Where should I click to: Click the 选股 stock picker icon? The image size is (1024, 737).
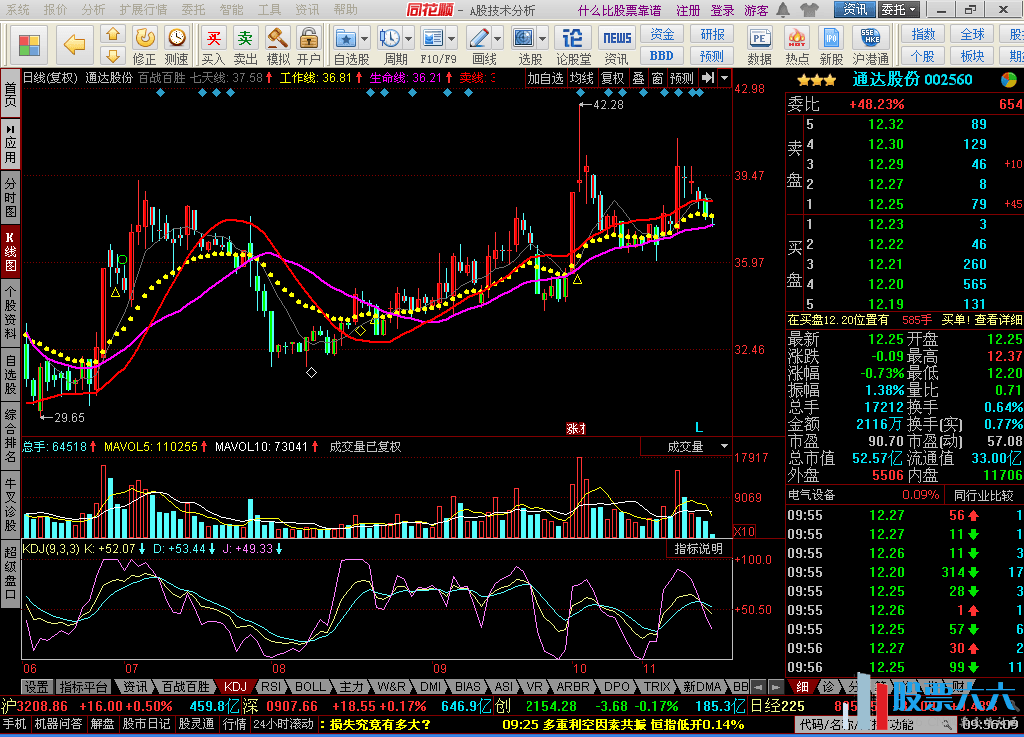524,39
